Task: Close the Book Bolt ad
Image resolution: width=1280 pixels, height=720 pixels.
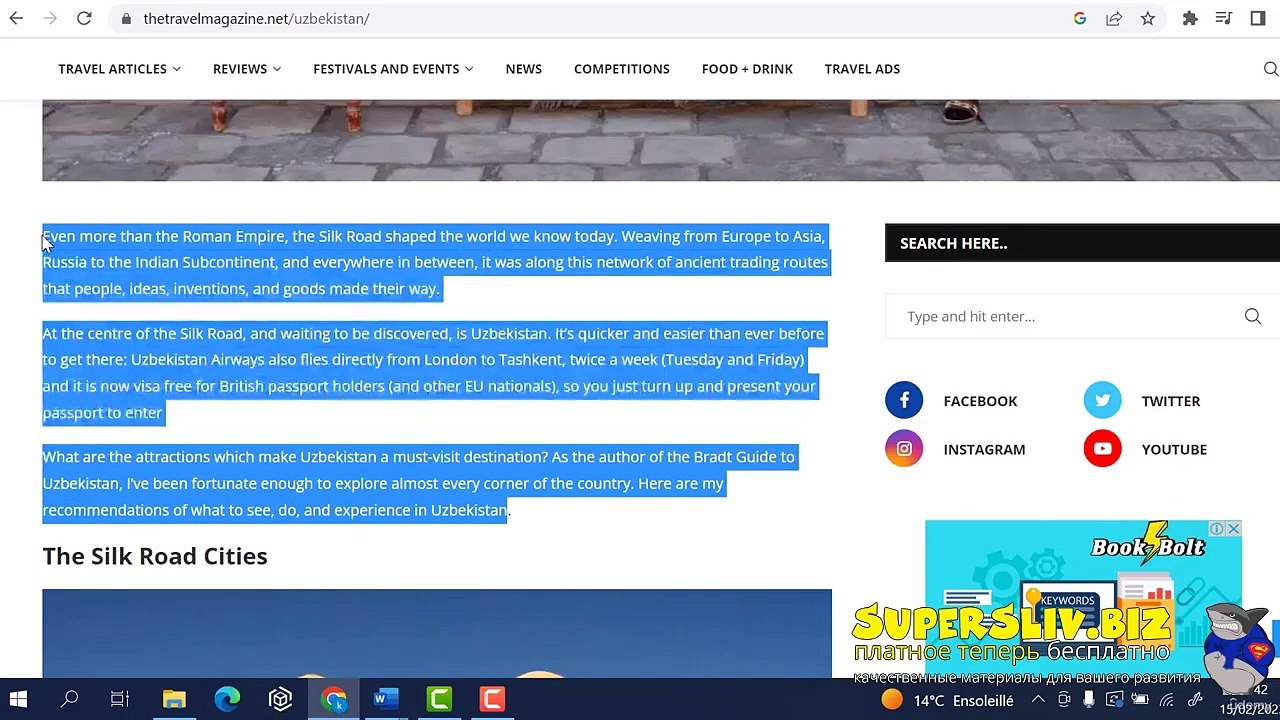Action: click(x=1234, y=528)
